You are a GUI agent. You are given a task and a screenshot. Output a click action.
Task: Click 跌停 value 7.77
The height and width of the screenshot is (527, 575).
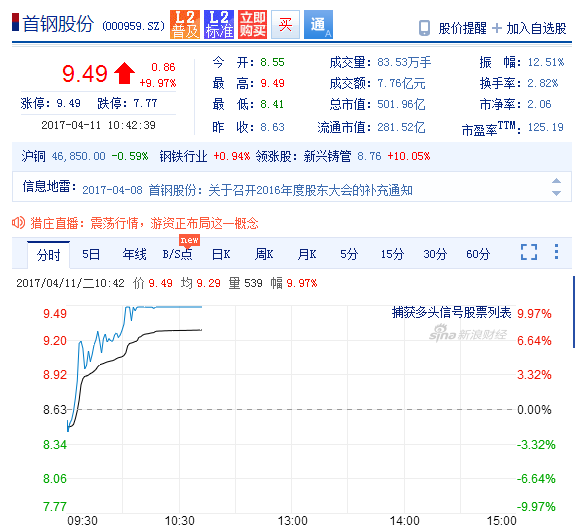(x=146, y=103)
